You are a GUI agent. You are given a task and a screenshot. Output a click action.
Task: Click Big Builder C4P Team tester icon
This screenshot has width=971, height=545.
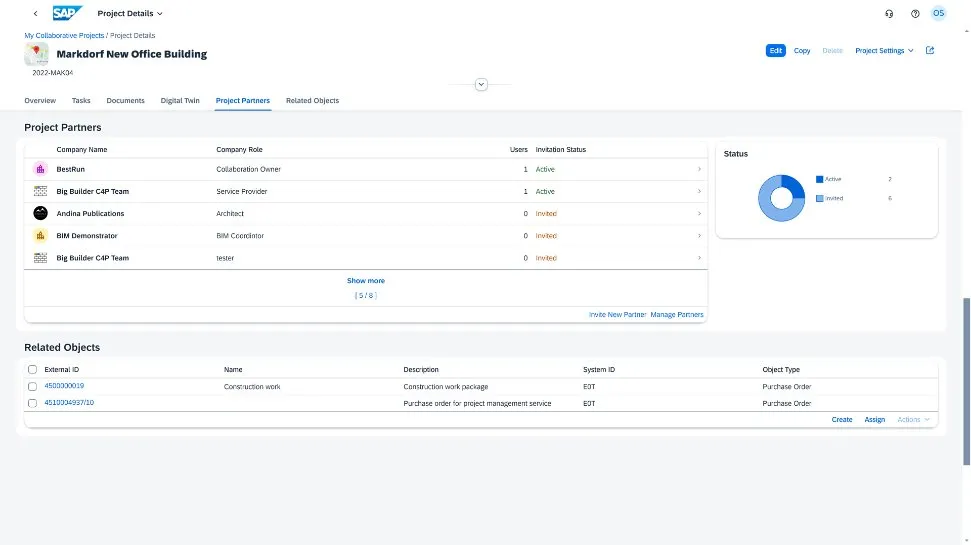40,258
